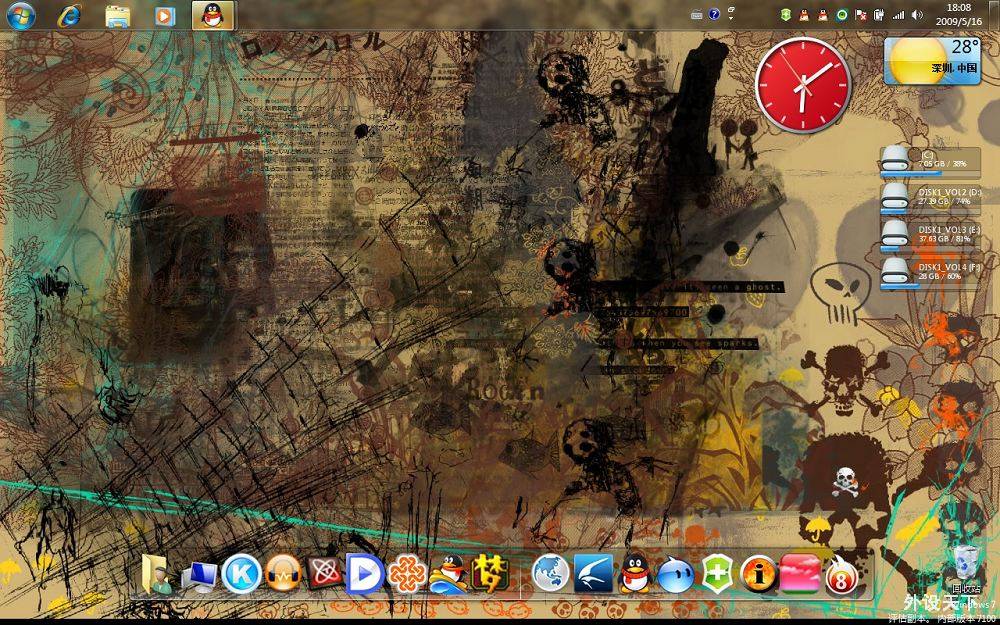Open the orange info icon in dock
The width and height of the screenshot is (1000, 625).
759,574
